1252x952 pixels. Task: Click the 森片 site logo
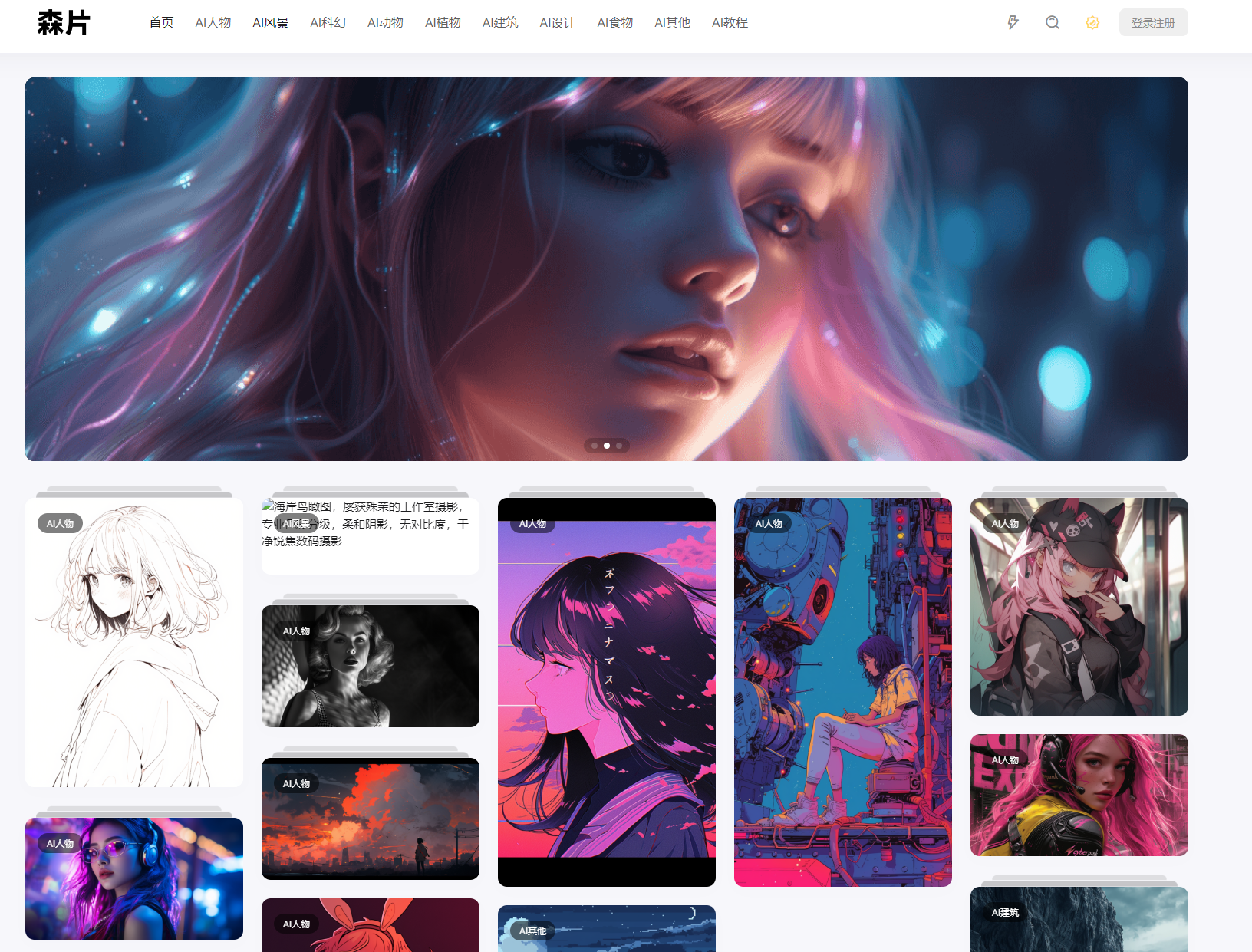[x=64, y=23]
